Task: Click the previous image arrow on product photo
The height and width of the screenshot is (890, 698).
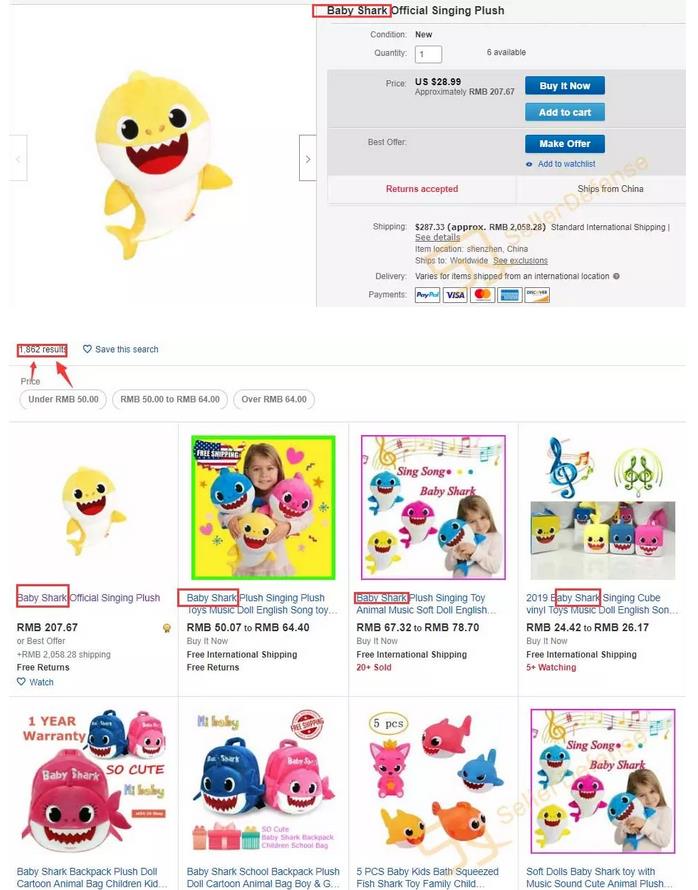Action: click(18, 158)
